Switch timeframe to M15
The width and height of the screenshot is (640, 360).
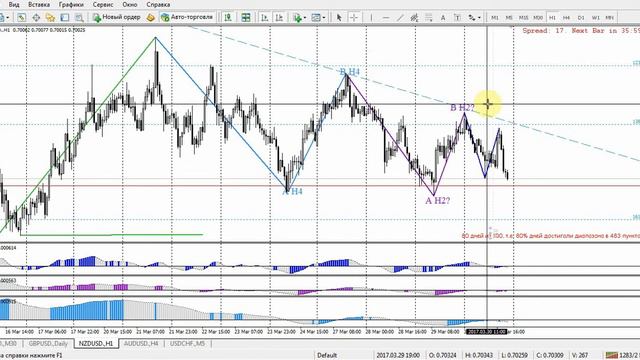pyautogui.click(x=523, y=18)
